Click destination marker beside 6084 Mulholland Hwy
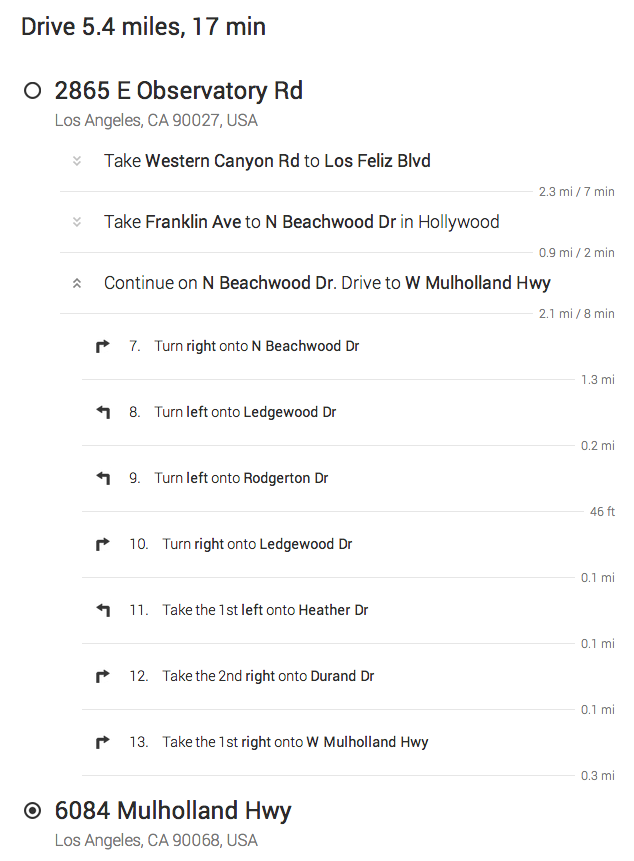This screenshot has width=634, height=861. (x=32, y=810)
